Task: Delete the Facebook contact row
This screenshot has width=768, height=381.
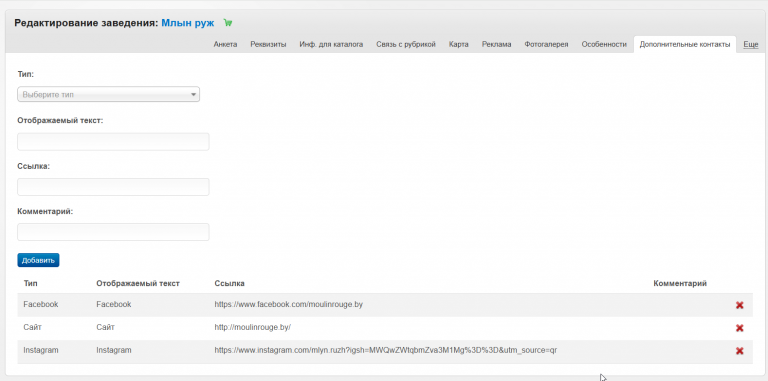Action: 740,305
